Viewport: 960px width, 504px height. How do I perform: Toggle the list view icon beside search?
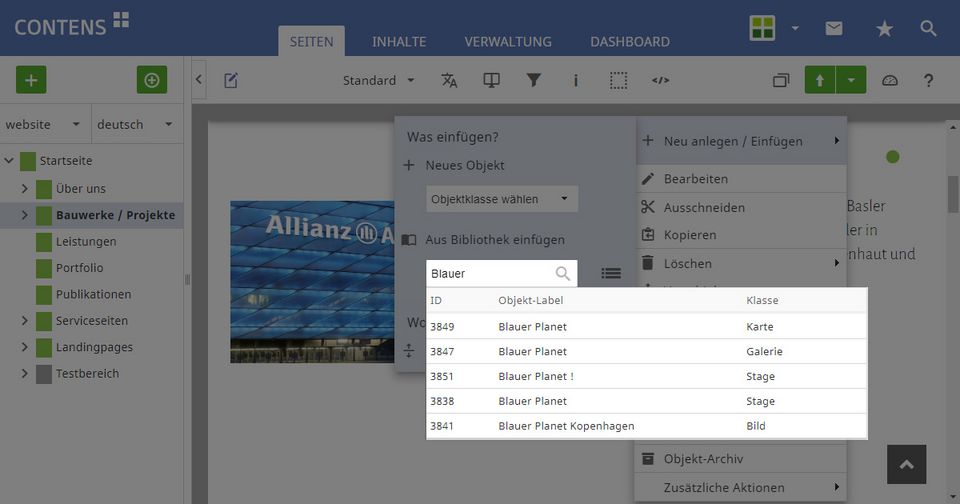611,273
